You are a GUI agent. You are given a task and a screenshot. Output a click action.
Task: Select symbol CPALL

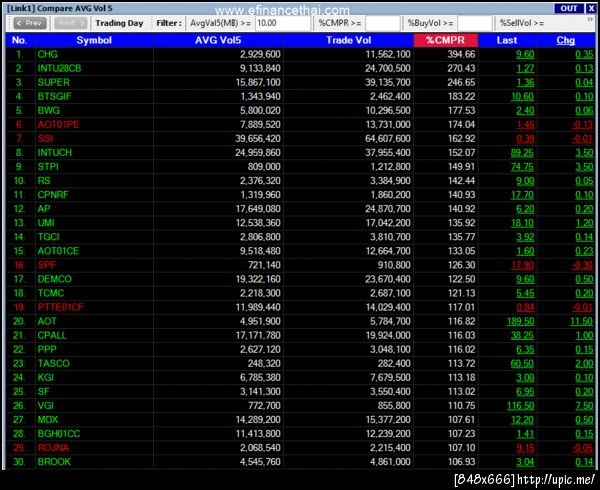(52, 335)
